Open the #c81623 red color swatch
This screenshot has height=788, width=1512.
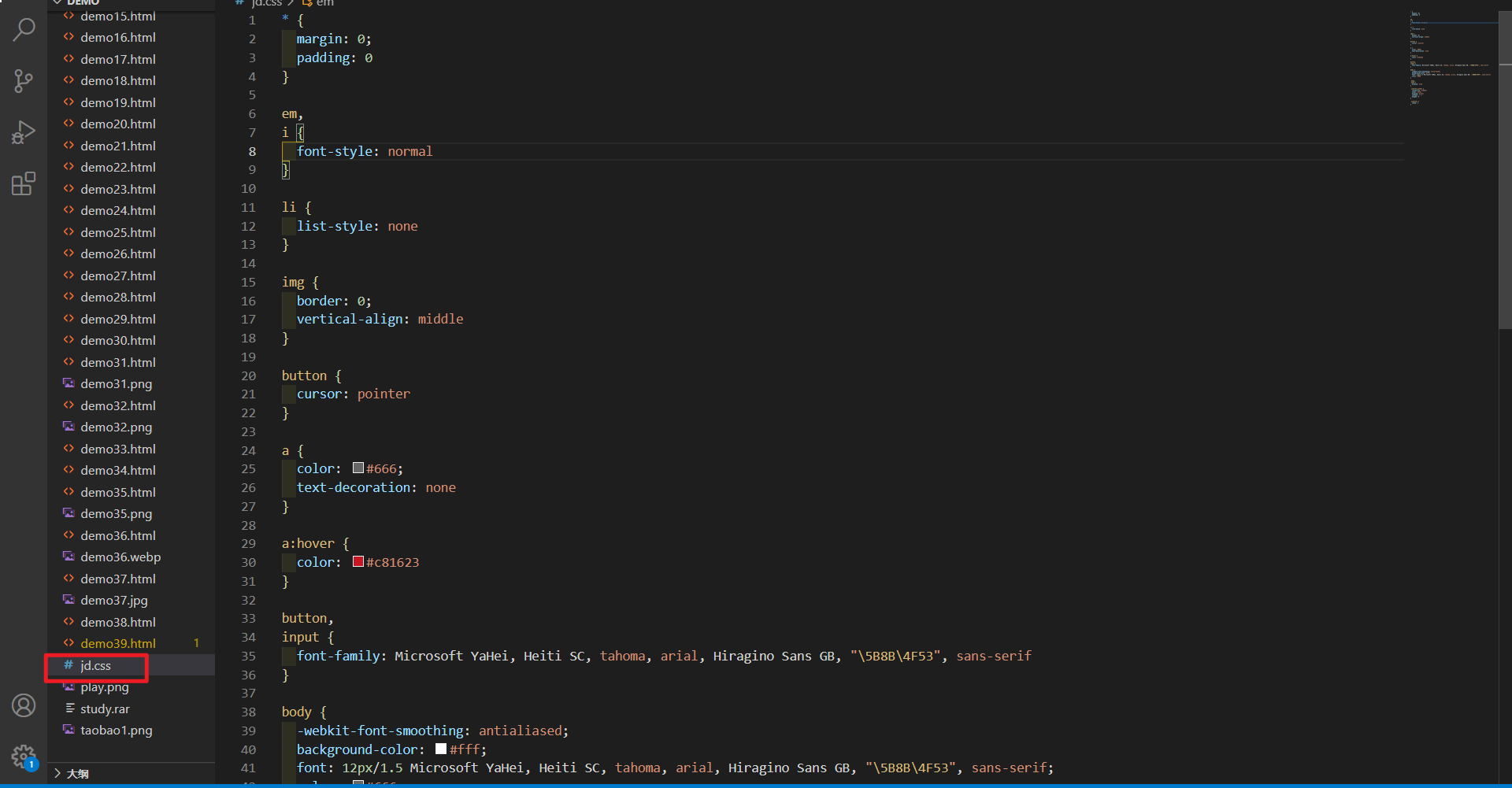(358, 562)
